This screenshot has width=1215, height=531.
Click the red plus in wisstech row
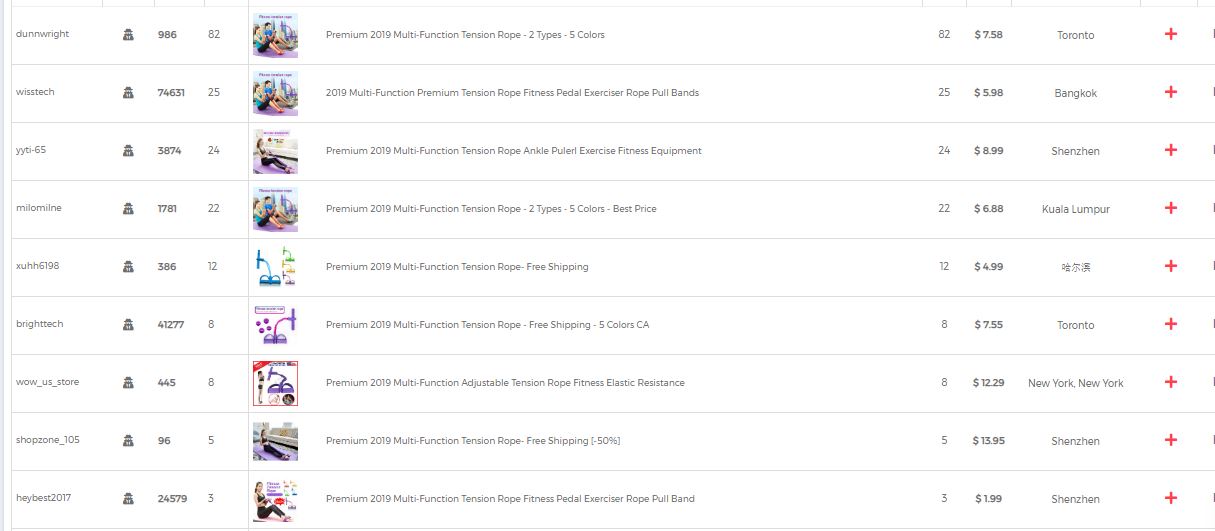[x=1171, y=92]
